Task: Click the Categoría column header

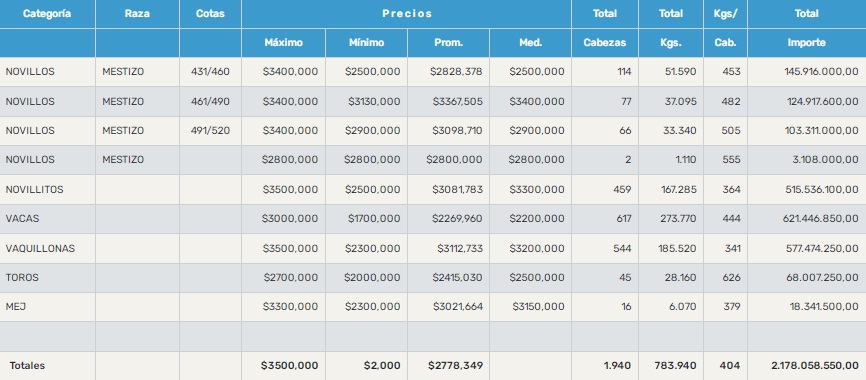Action: pyautogui.click(x=47, y=14)
